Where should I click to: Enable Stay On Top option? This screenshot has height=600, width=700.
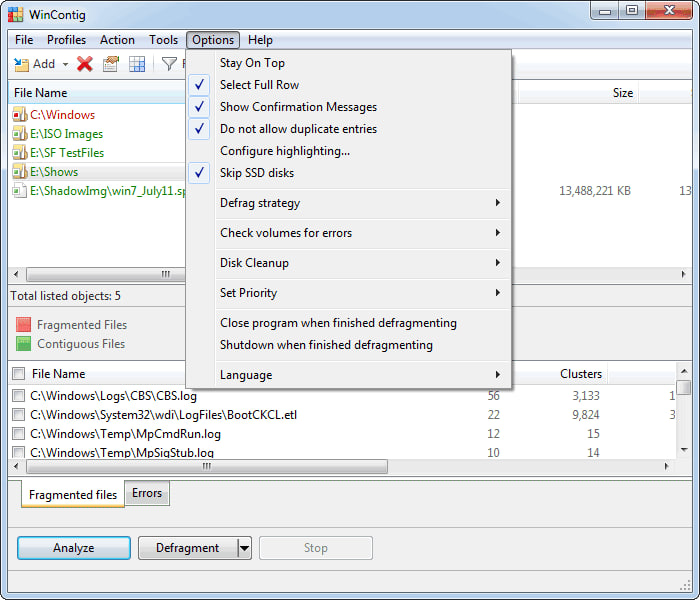348,63
